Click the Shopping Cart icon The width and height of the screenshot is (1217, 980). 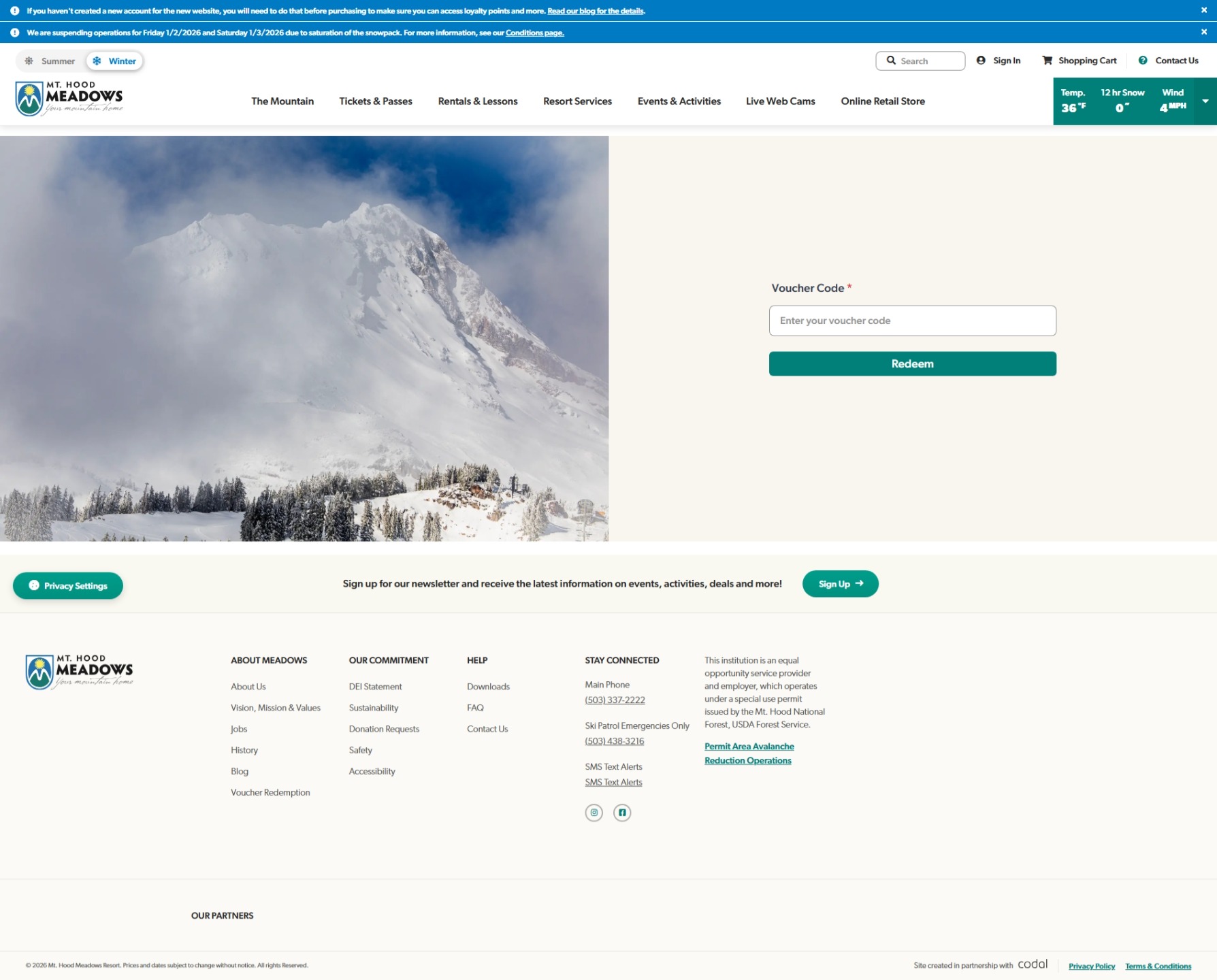coord(1047,61)
